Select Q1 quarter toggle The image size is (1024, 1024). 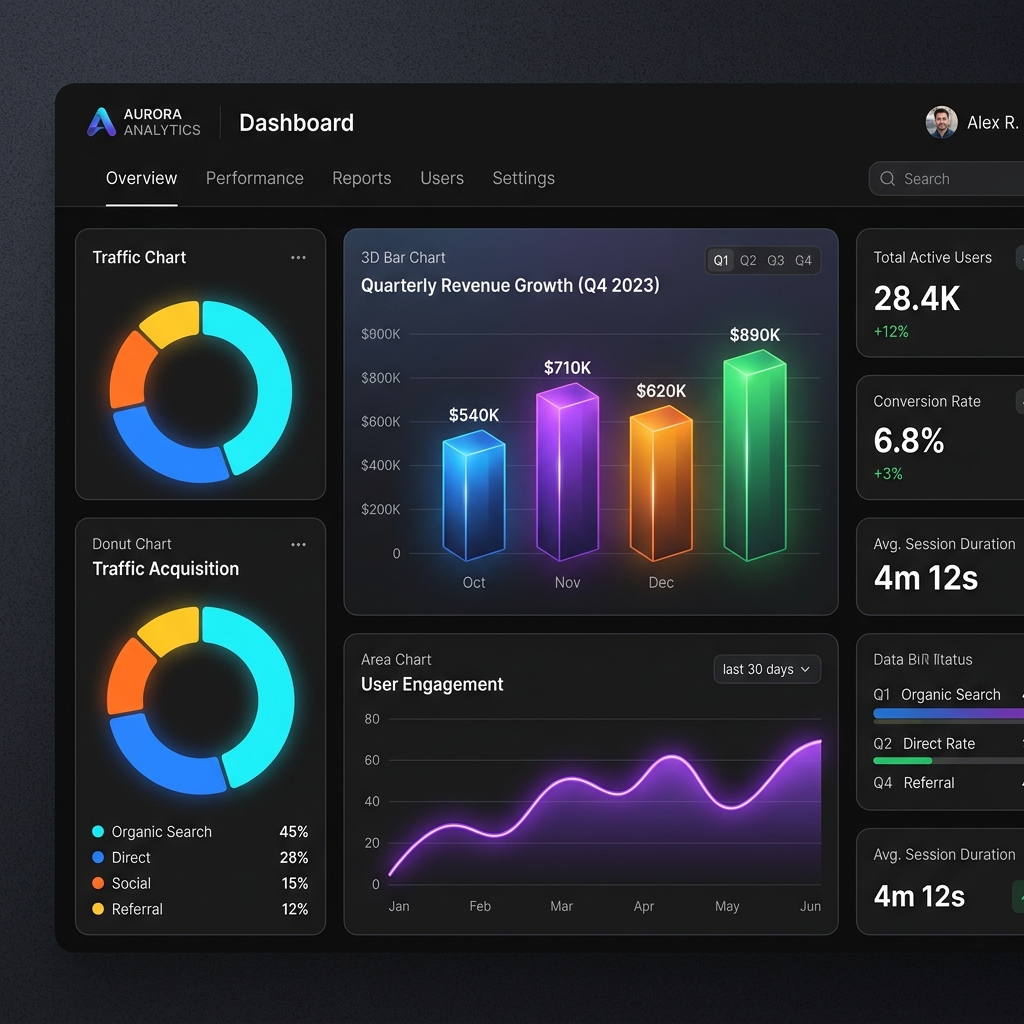tap(721, 261)
